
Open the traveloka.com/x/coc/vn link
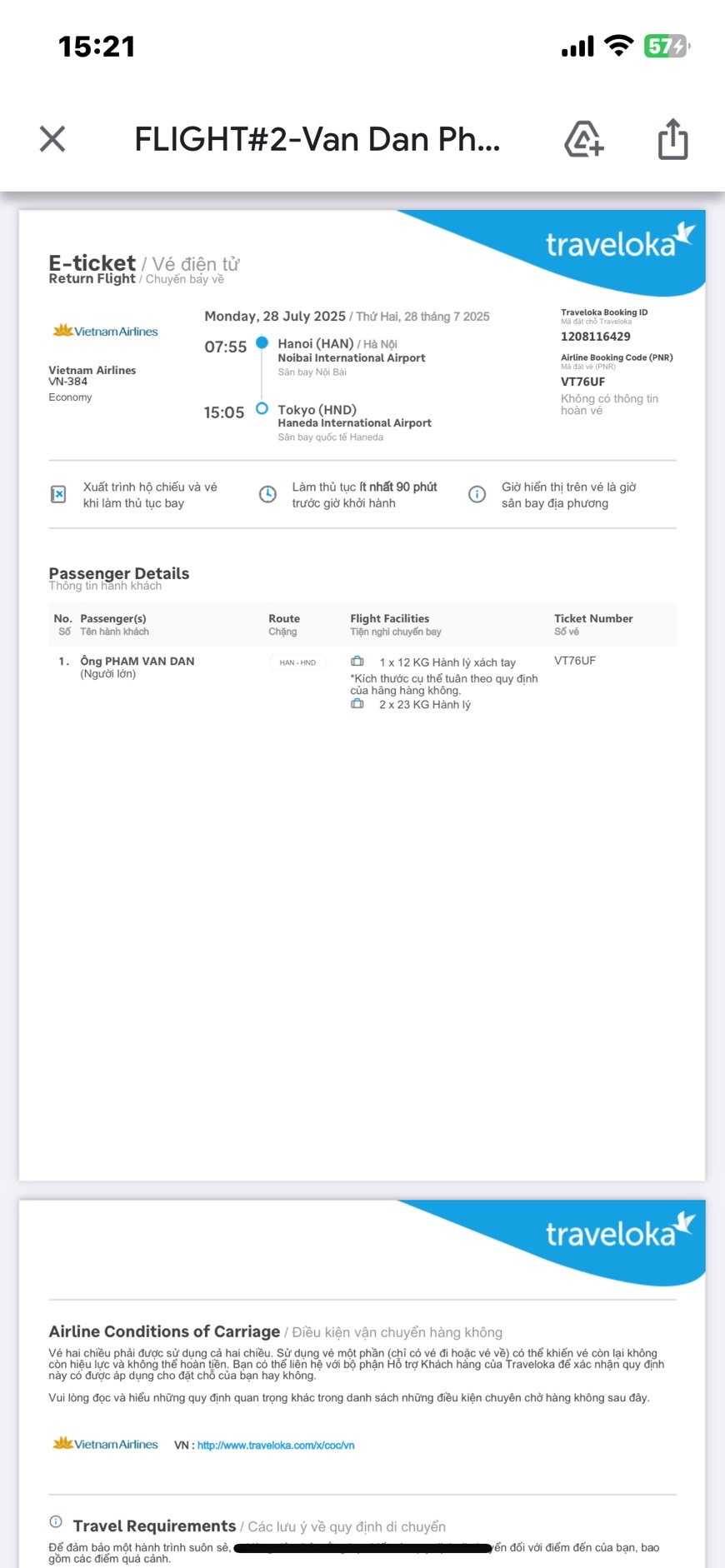coord(276,1446)
